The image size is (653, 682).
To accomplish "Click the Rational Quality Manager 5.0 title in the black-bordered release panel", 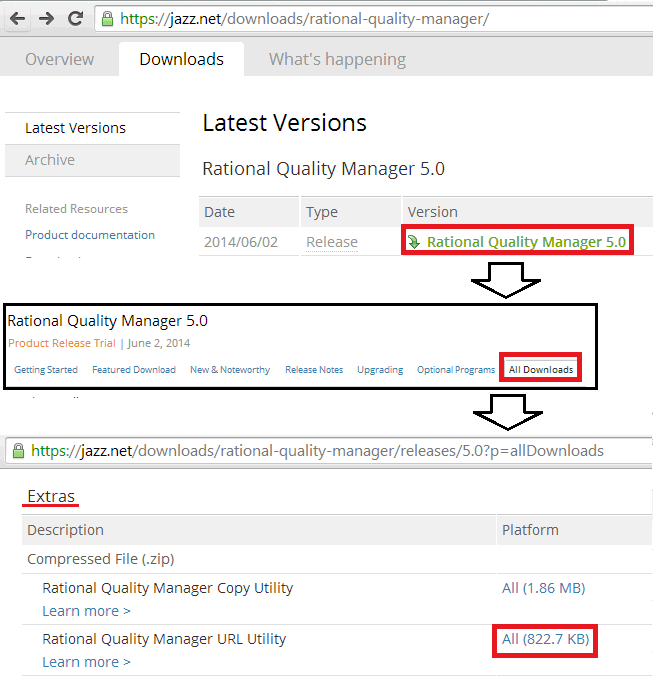I will 107,321.
